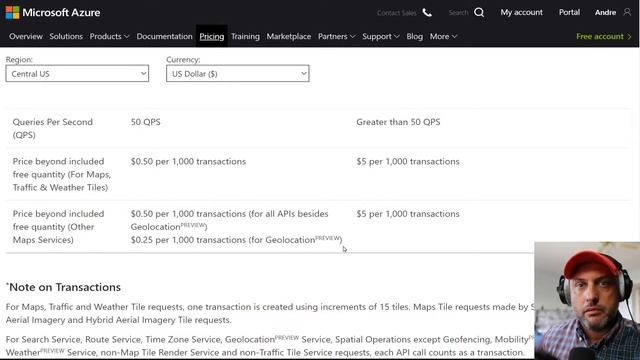The width and height of the screenshot is (640, 360).
Task: Select the Pricing tab
Action: [212, 36]
